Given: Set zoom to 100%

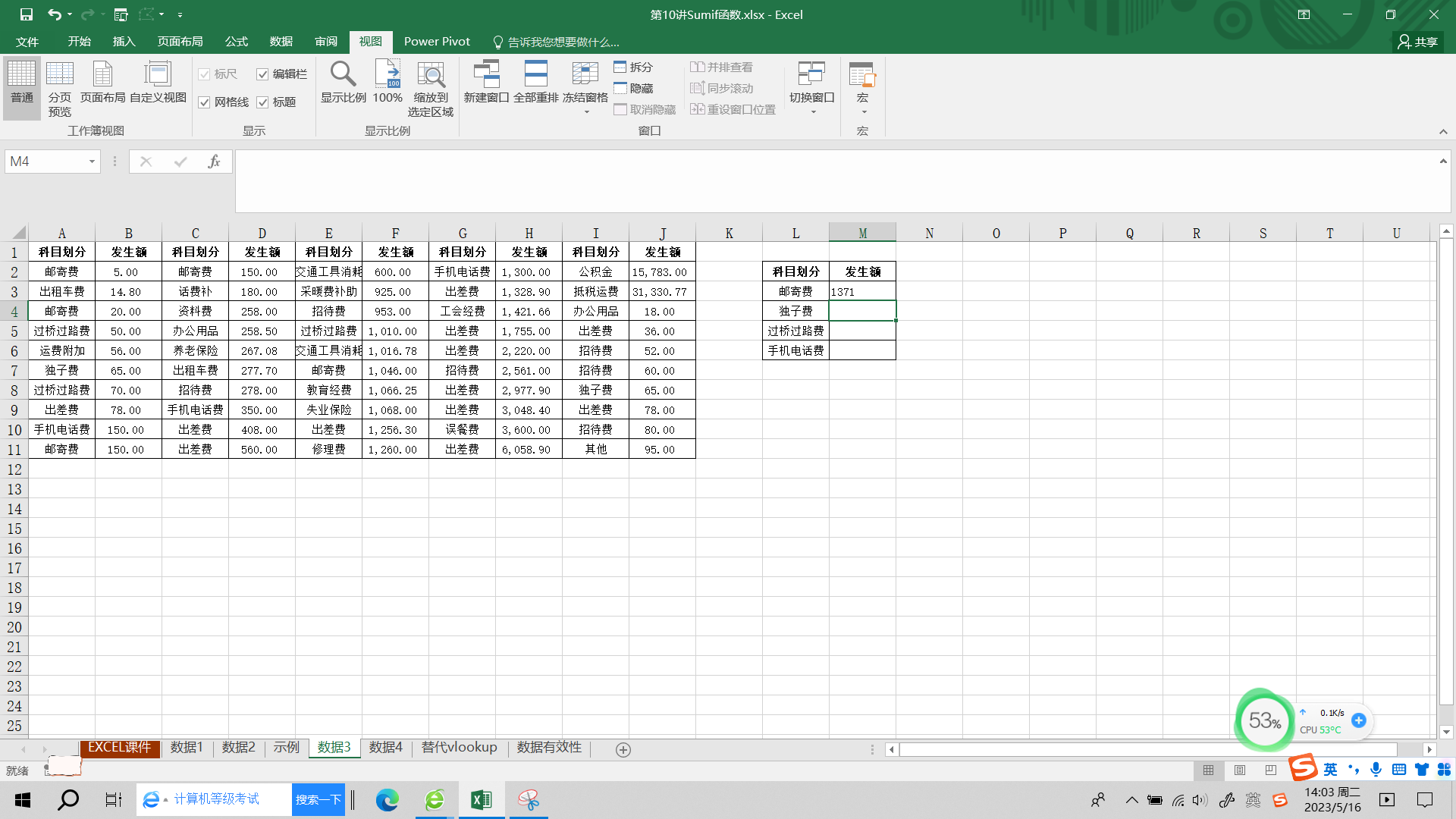Looking at the screenshot, I should coord(388,82).
